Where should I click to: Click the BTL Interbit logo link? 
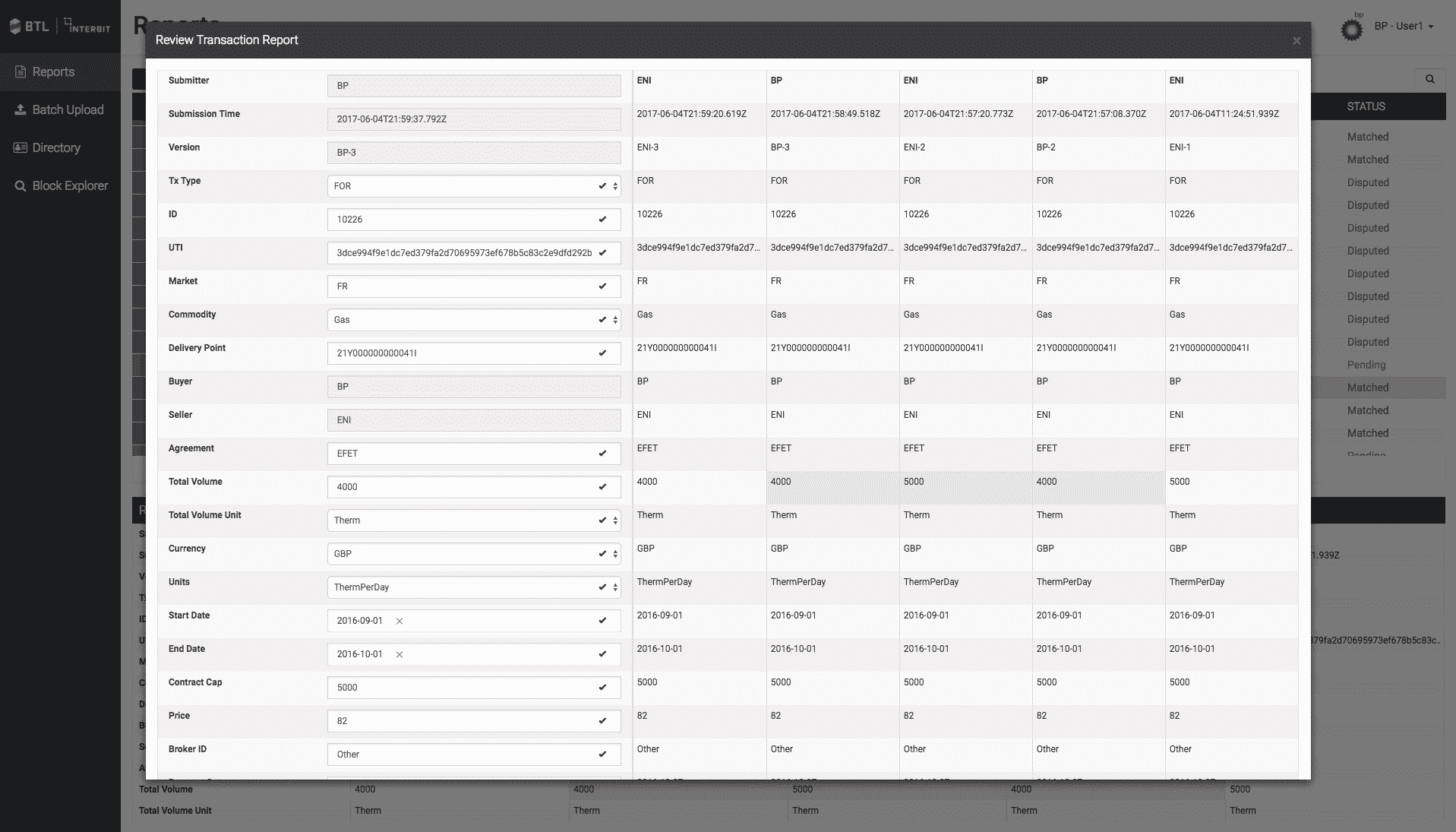[60, 27]
